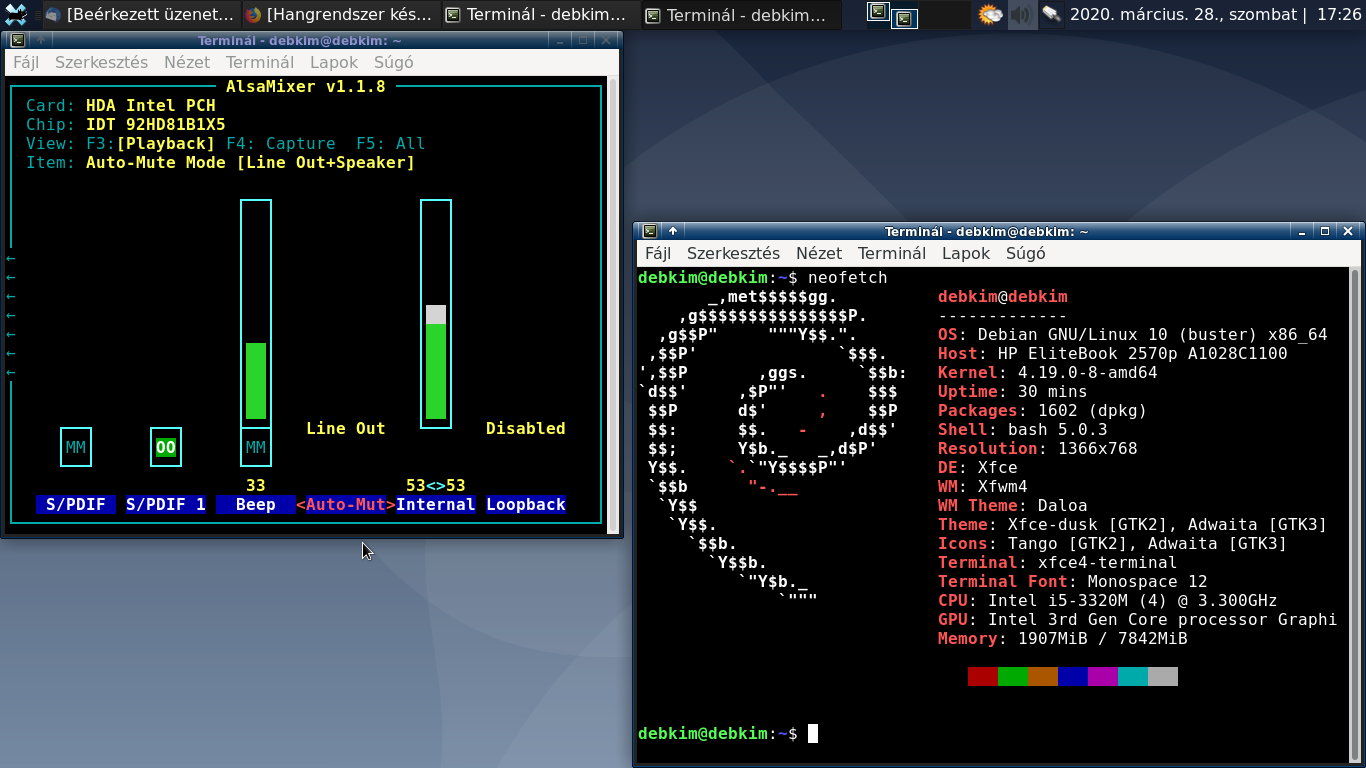Toggle the S/PDIF mute MM box
The image size is (1366, 768).
[x=76, y=447]
